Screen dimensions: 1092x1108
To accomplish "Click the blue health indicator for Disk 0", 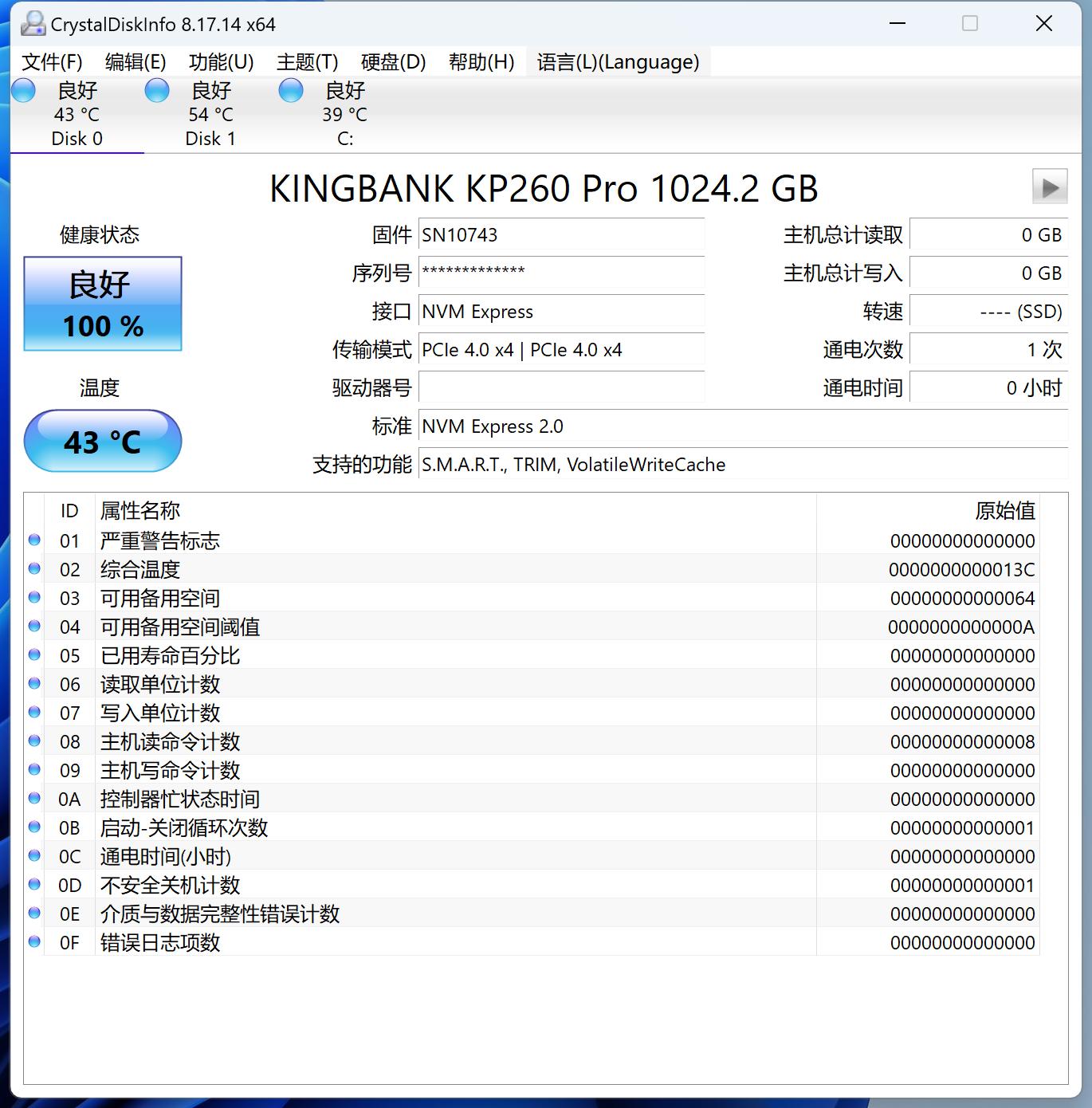I will pos(24,91).
